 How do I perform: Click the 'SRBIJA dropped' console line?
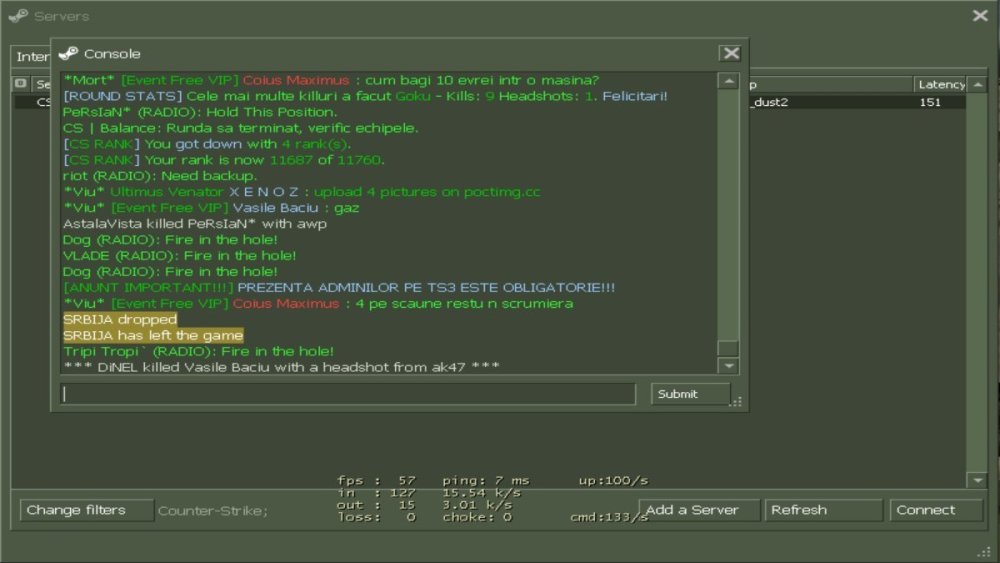(120, 319)
